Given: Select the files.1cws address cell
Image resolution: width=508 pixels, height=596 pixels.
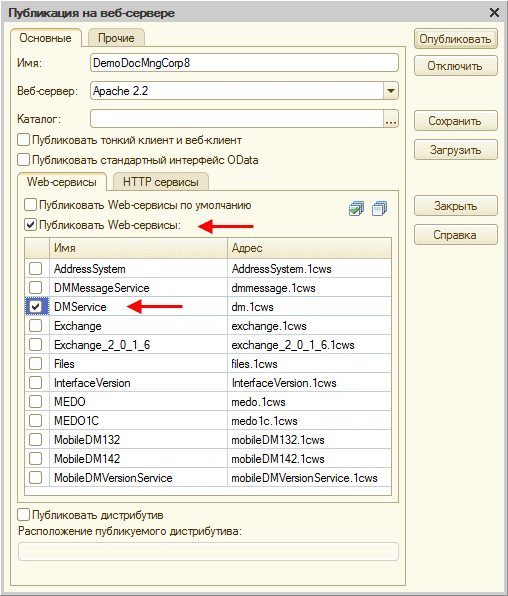Looking at the screenshot, I should click(x=309, y=364).
